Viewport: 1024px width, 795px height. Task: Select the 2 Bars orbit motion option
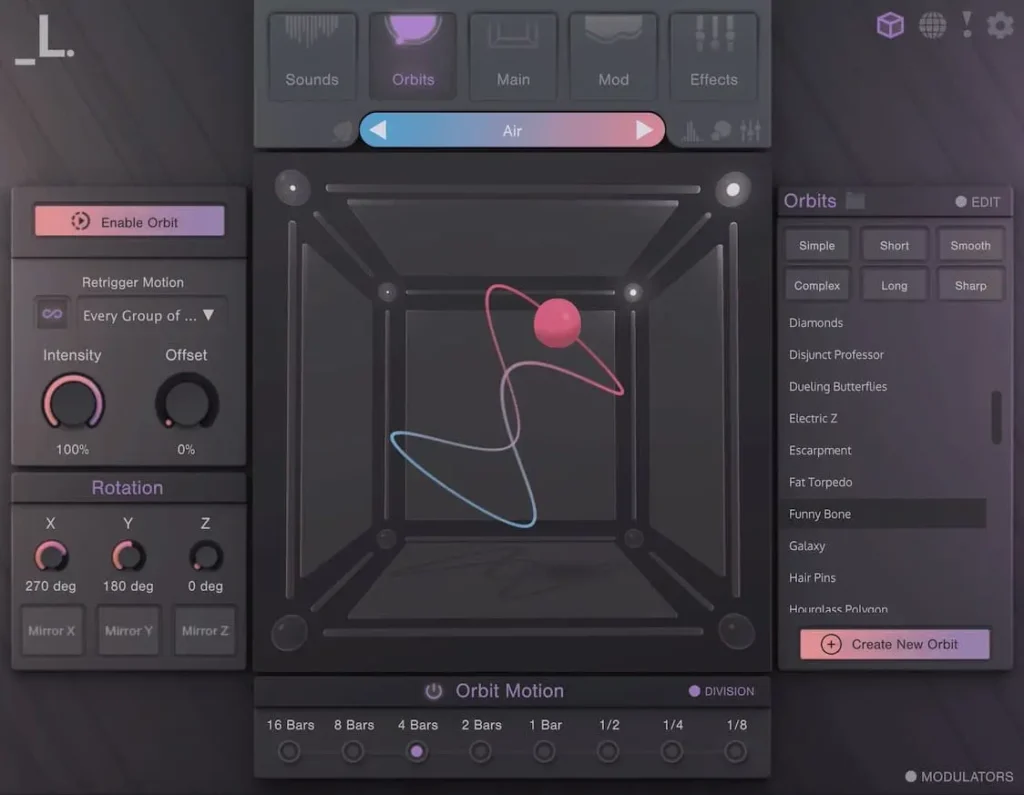[481, 751]
